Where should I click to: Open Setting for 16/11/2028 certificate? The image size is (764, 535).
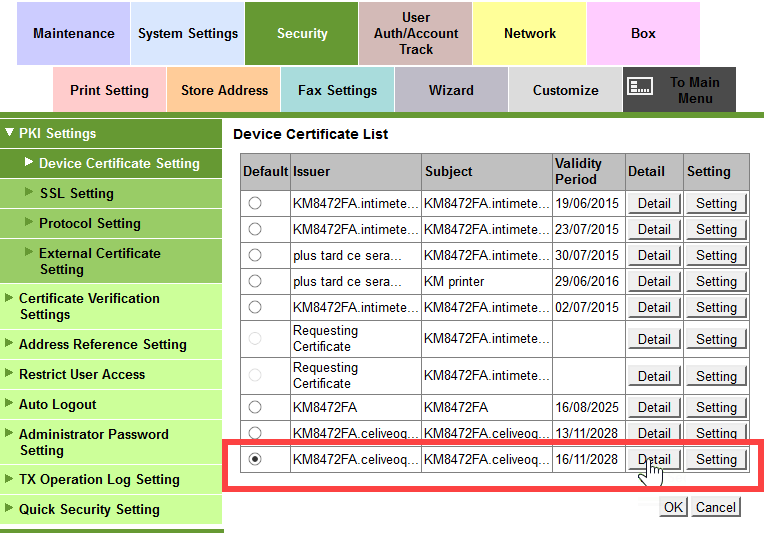coord(716,459)
